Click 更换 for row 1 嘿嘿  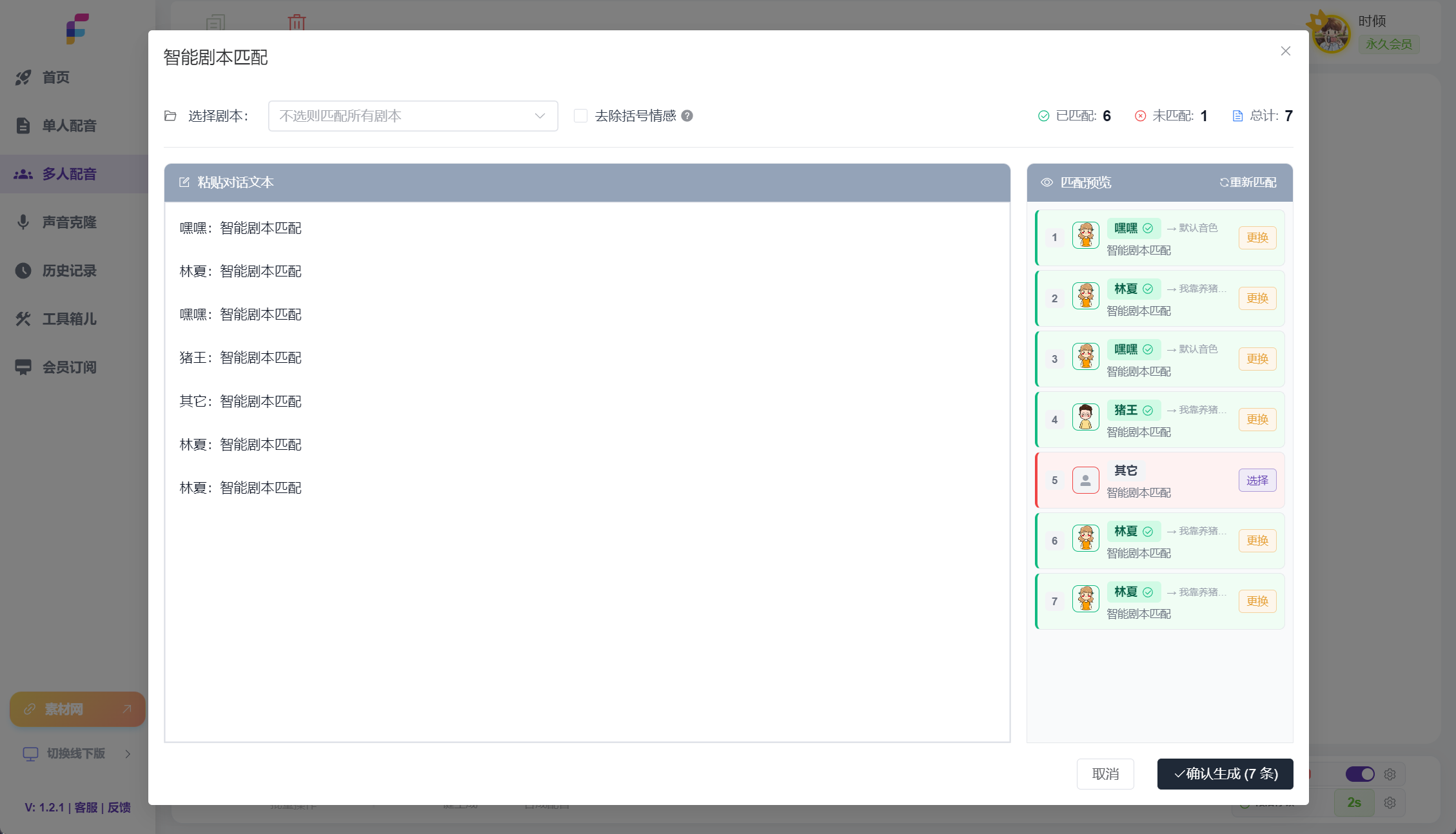click(x=1257, y=238)
